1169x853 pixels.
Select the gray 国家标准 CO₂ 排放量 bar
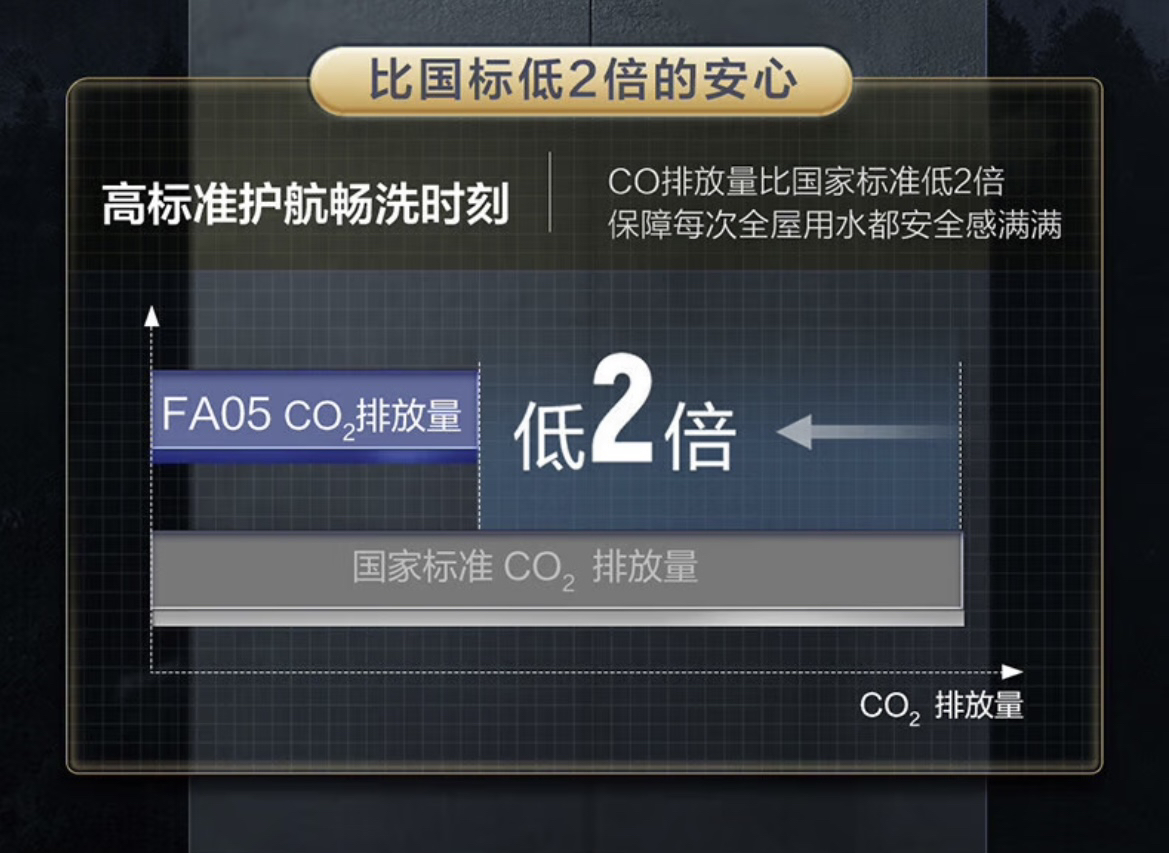[x=557, y=570]
